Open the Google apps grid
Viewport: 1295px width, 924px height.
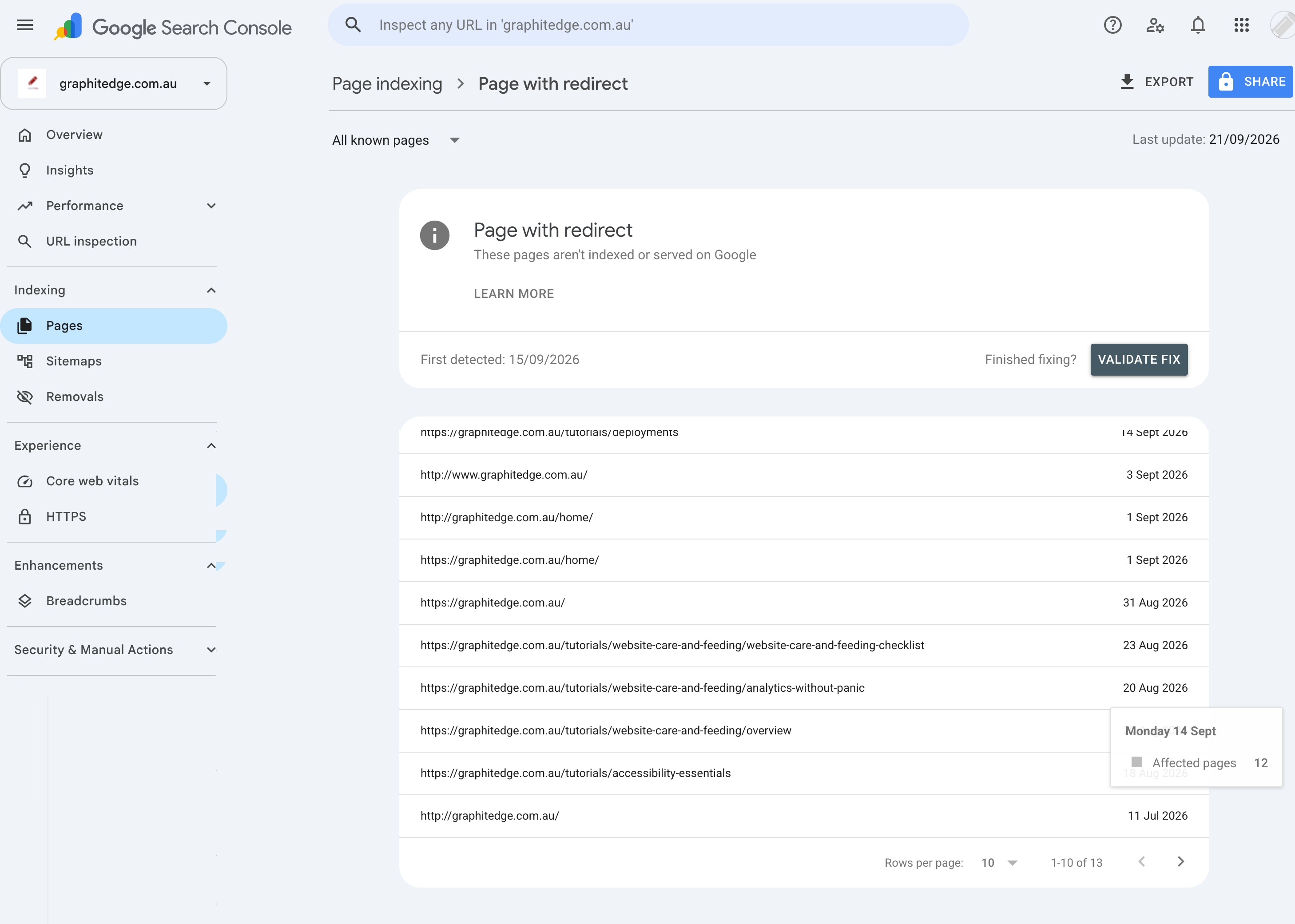pos(1242,25)
